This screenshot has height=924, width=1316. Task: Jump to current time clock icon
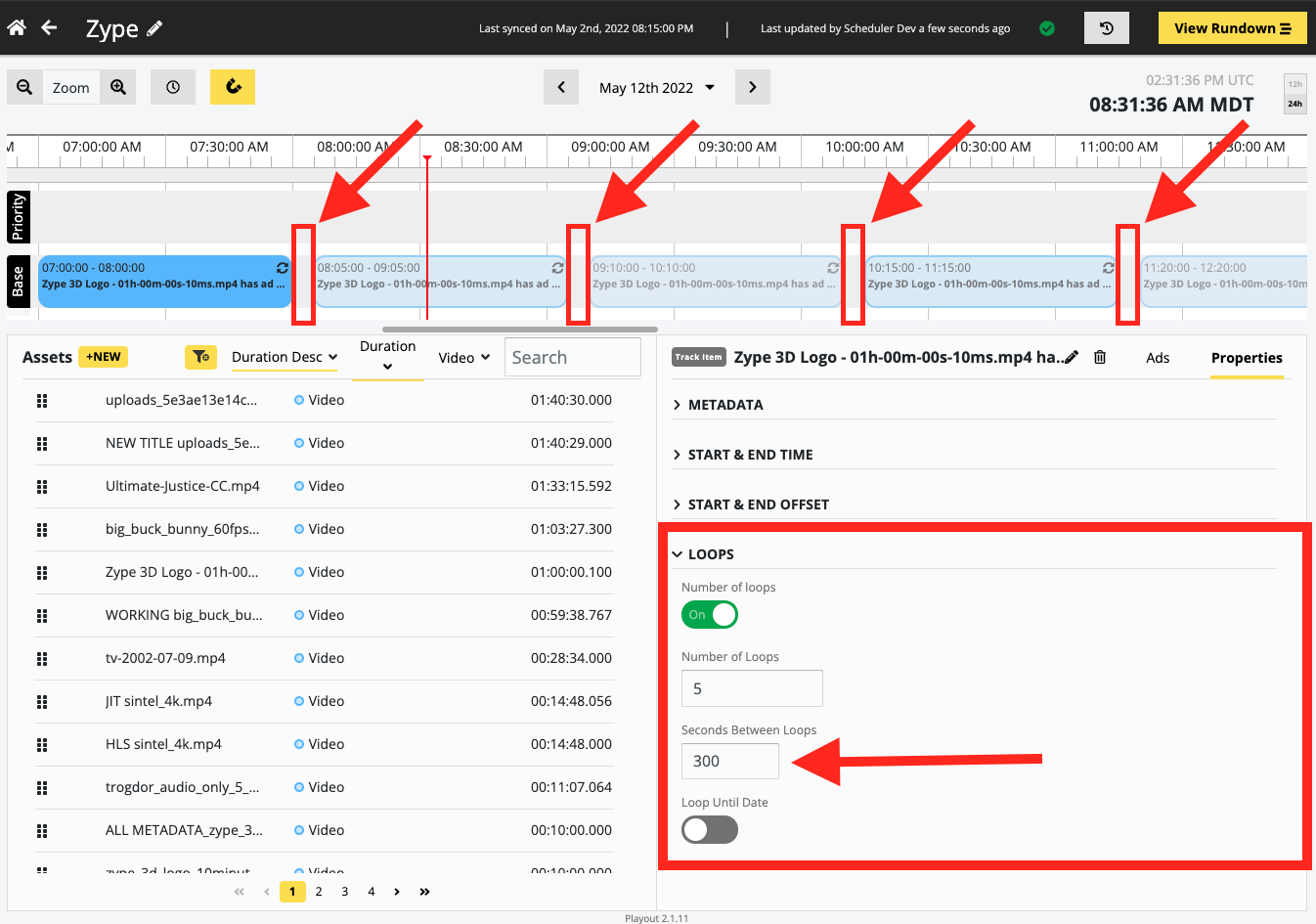pyautogui.click(x=173, y=87)
